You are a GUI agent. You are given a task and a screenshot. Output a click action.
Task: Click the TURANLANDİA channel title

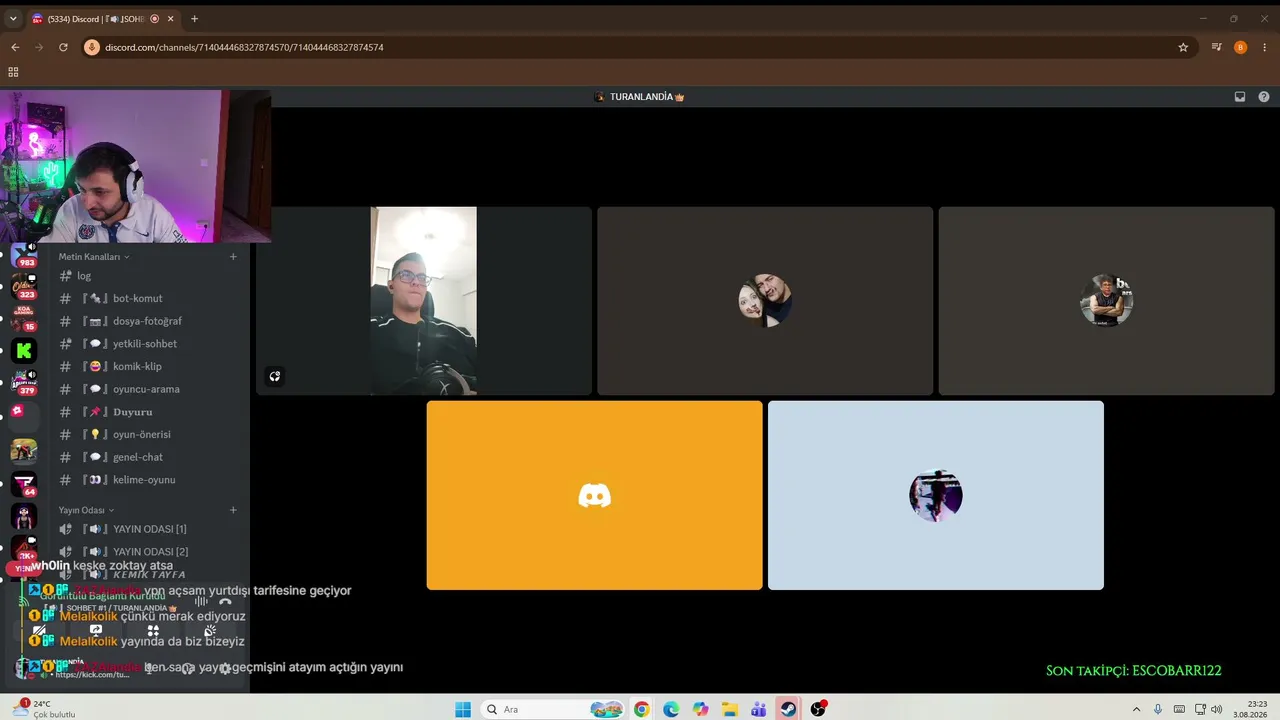pos(640,97)
